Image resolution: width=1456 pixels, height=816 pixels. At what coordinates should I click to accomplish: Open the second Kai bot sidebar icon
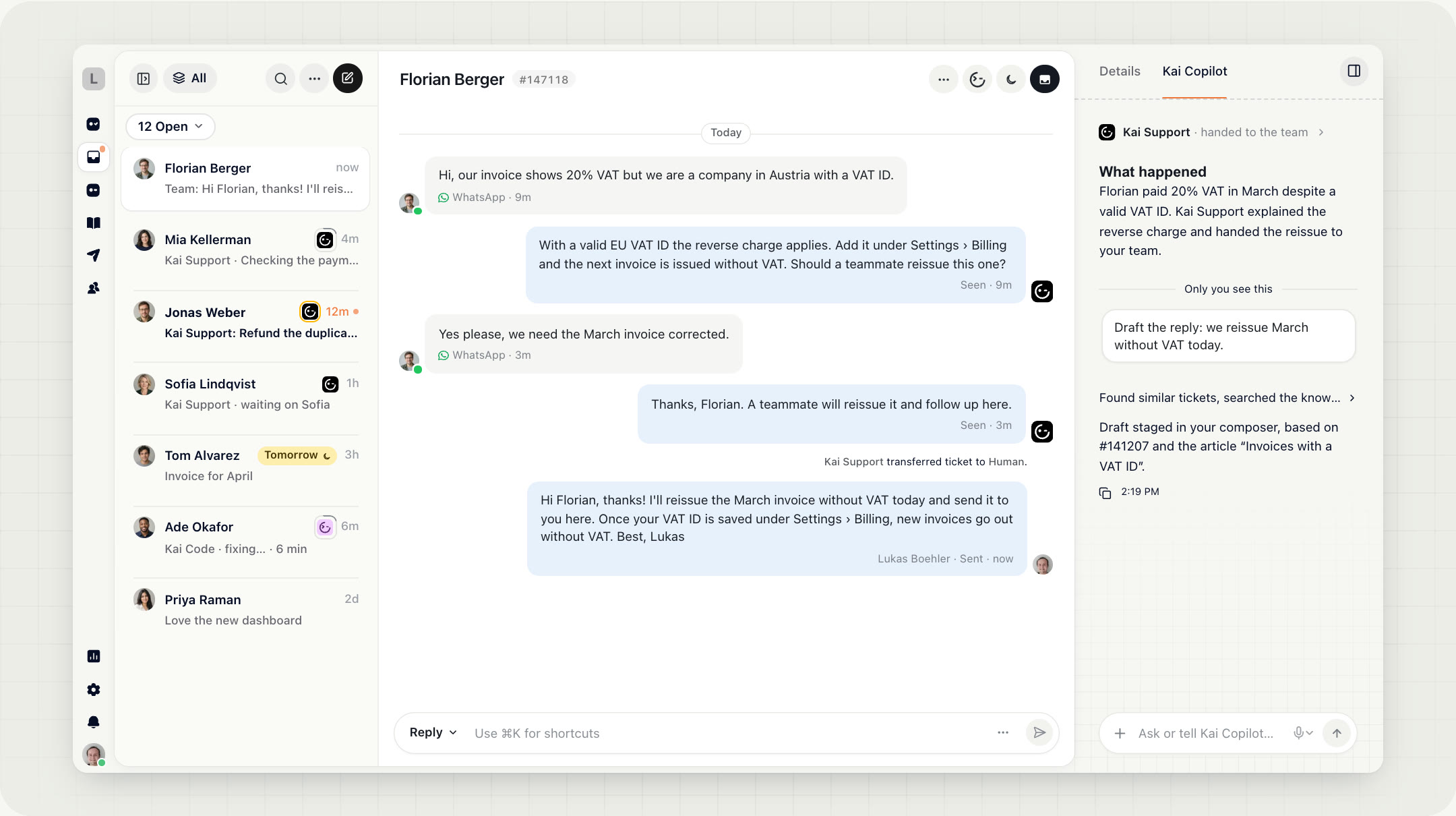pyautogui.click(x=94, y=190)
